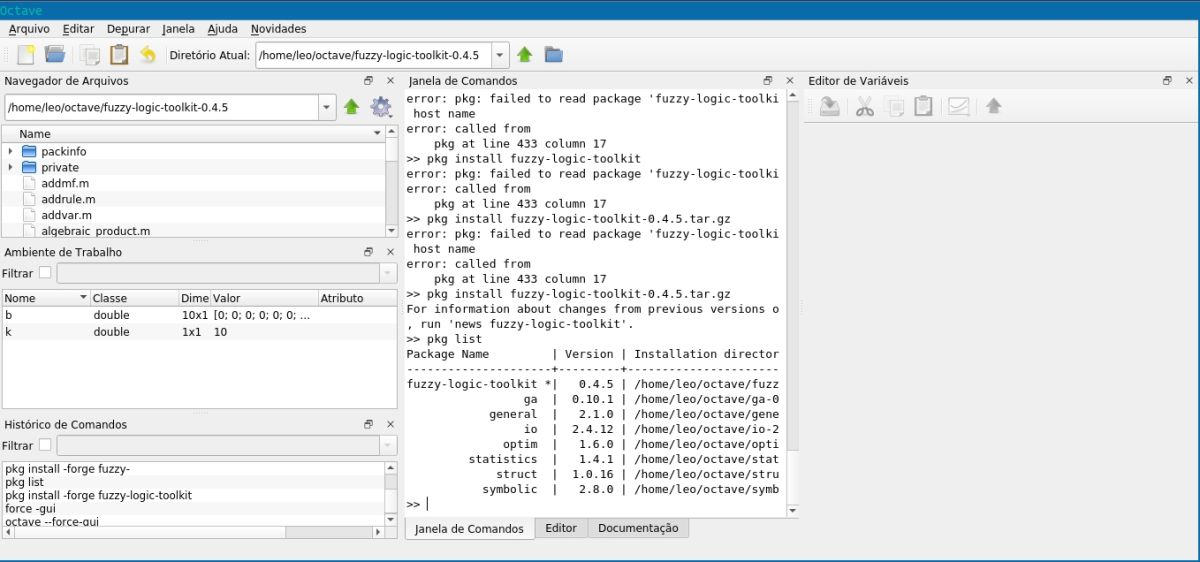
Task: Open the Nome column sort dropdown arrow
Action: coord(83,298)
